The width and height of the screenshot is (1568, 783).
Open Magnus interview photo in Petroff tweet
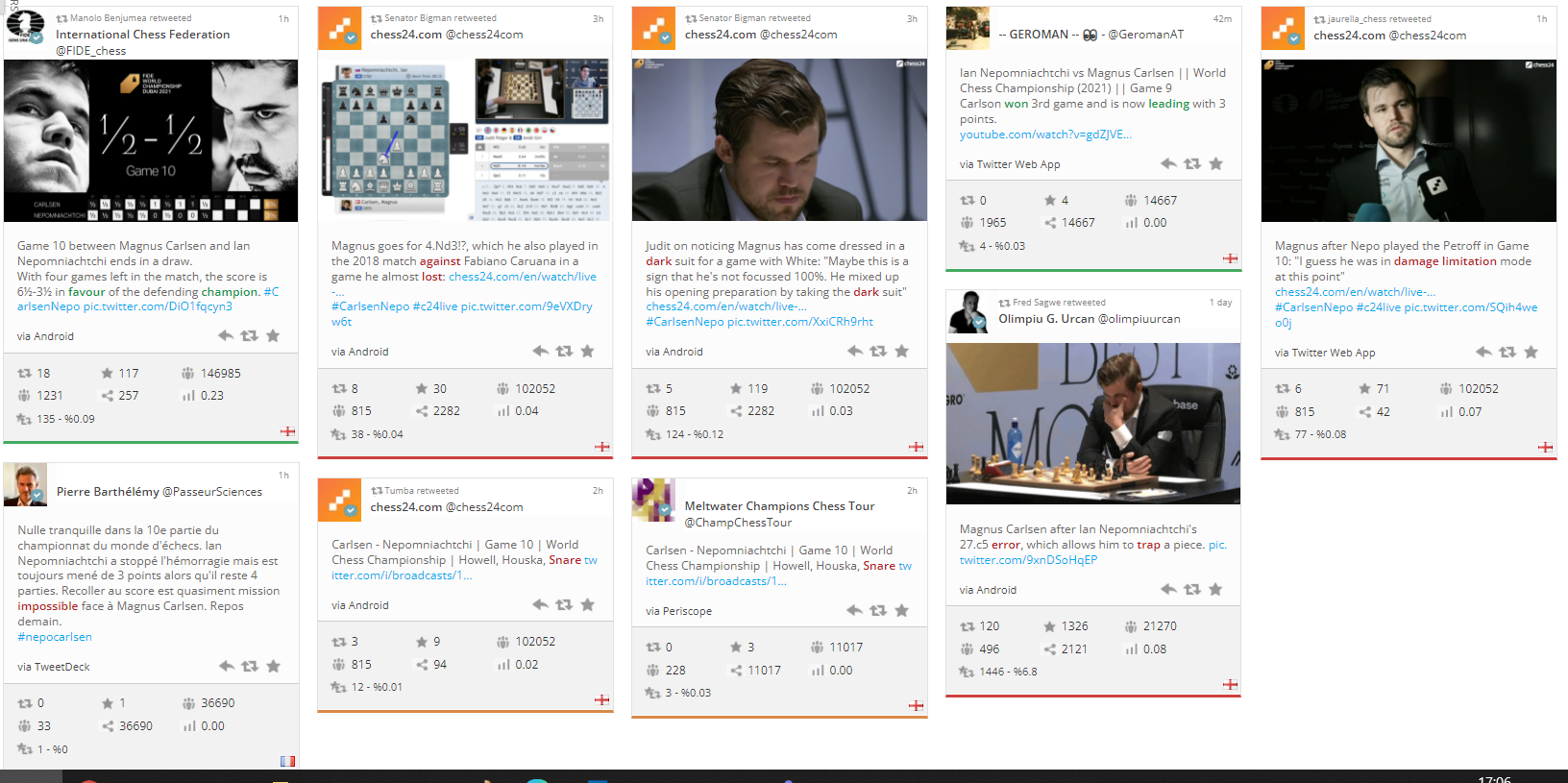1409,141
